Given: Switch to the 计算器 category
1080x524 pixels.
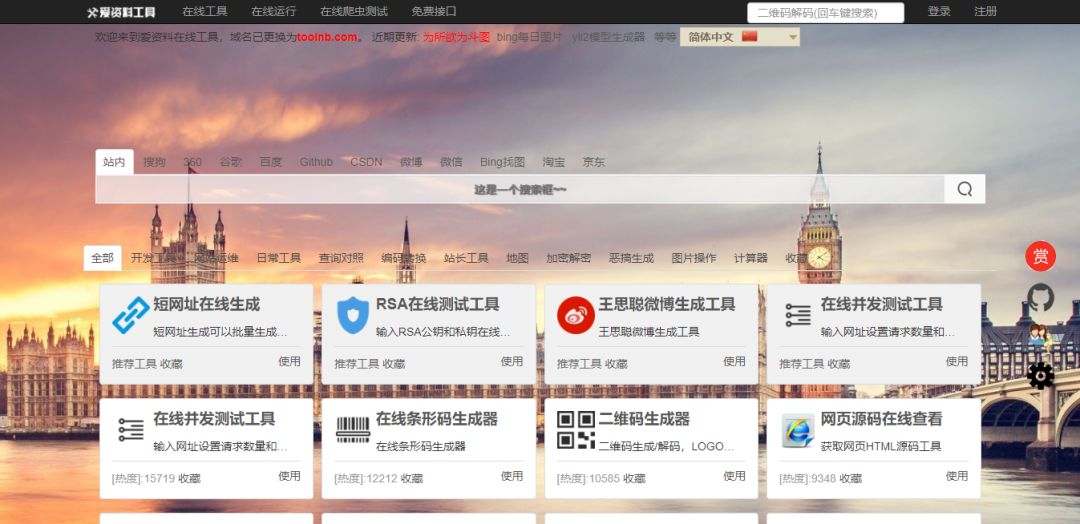Looking at the screenshot, I should [x=751, y=258].
